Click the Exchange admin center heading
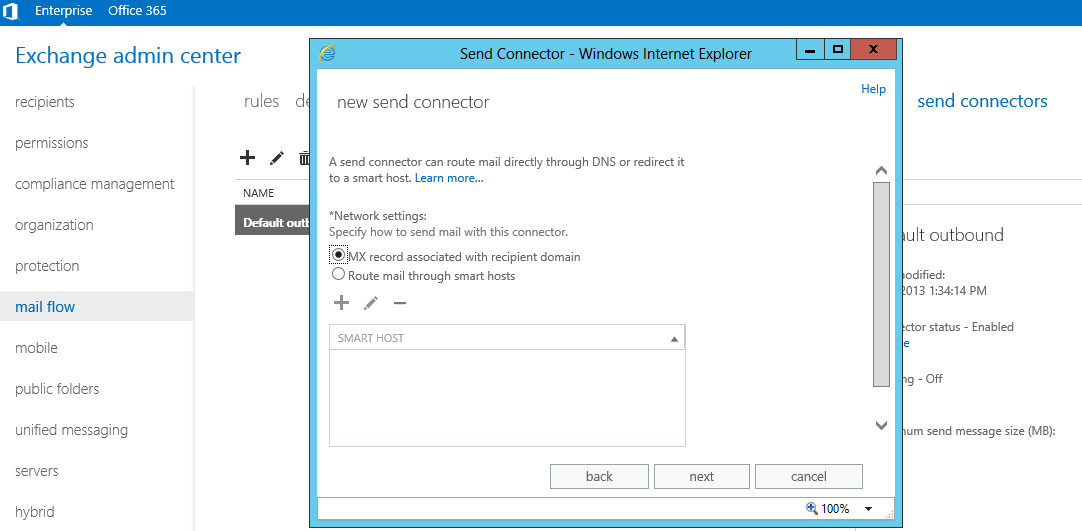Viewport: 1082px width, 531px height. [128, 55]
